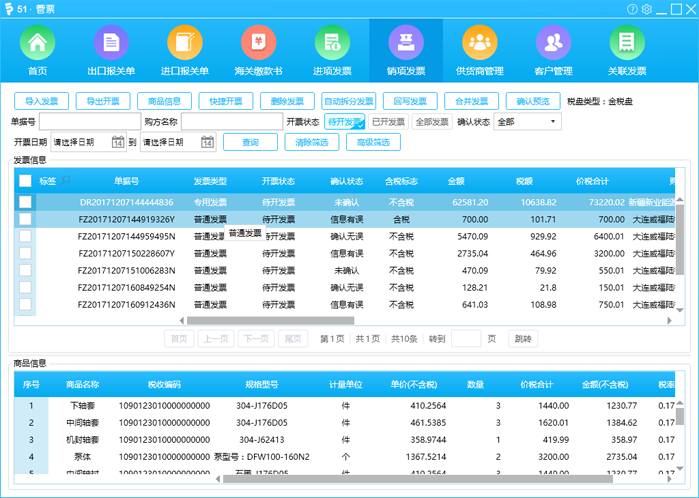The image size is (699, 498).
Task: Click the 导入发票 button
Action: (42, 101)
